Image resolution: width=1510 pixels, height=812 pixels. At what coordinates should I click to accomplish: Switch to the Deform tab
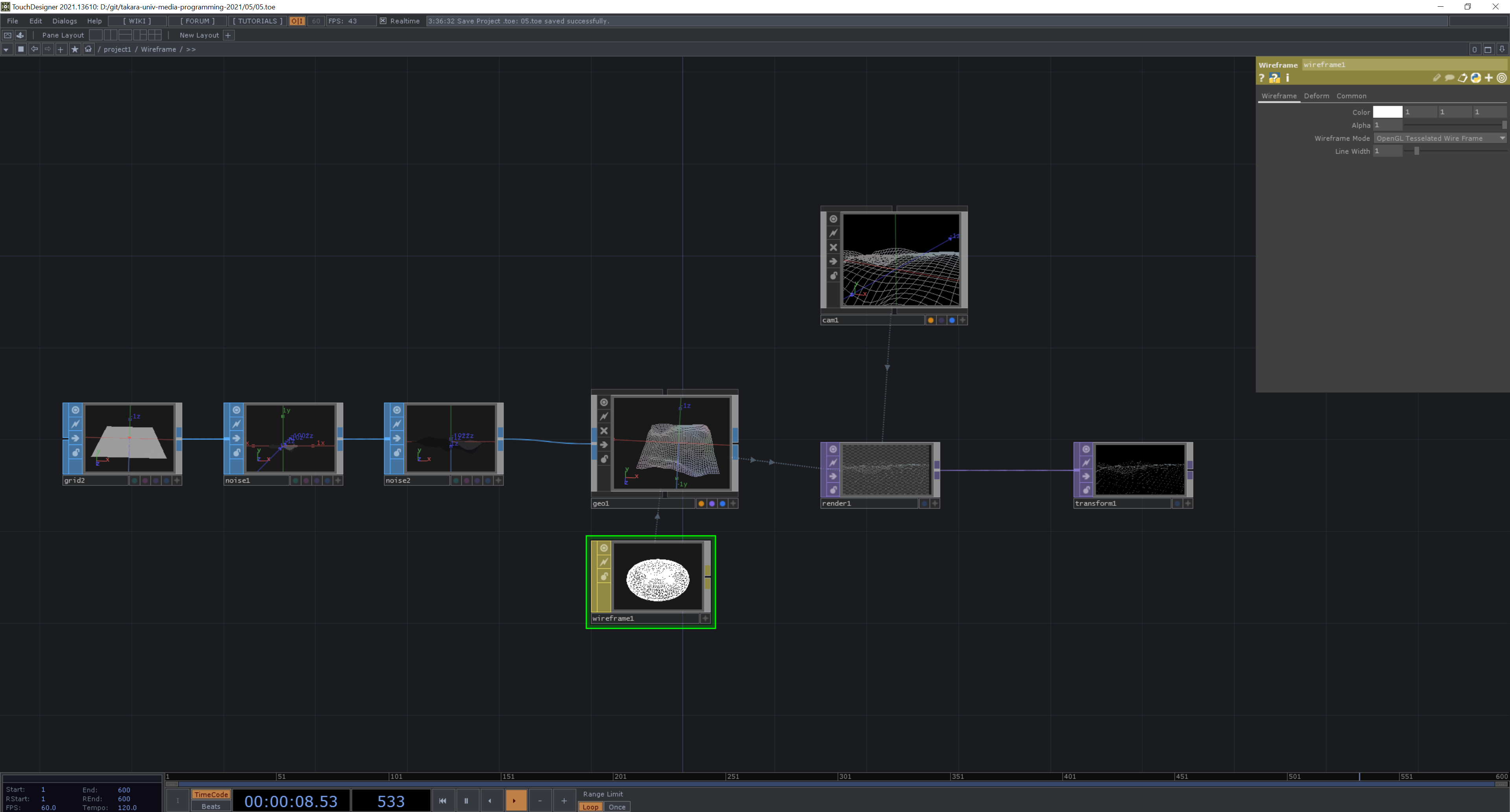tap(1316, 96)
